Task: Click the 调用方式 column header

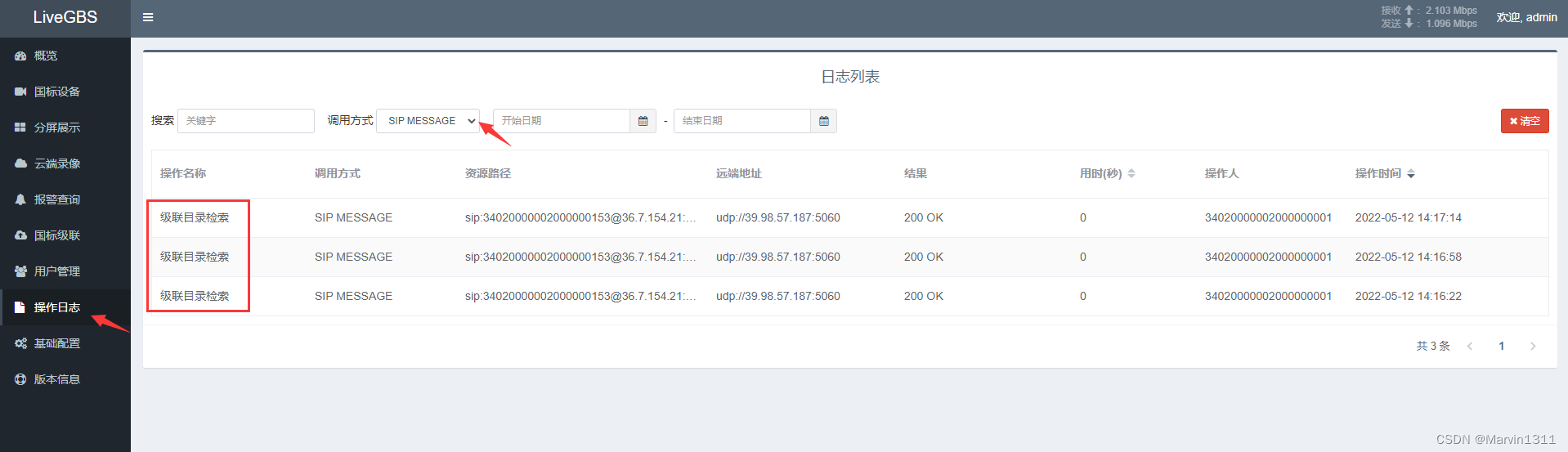Action: (x=338, y=173)
